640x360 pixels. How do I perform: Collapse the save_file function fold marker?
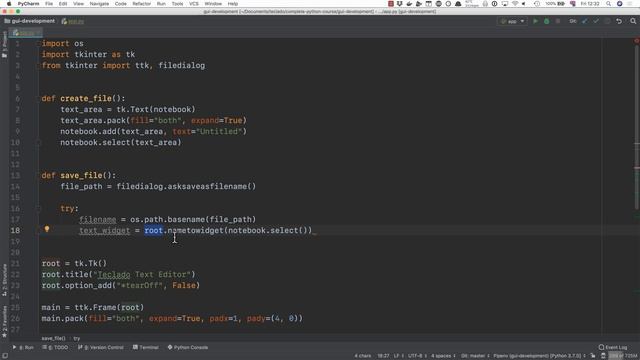pos(39,176)
